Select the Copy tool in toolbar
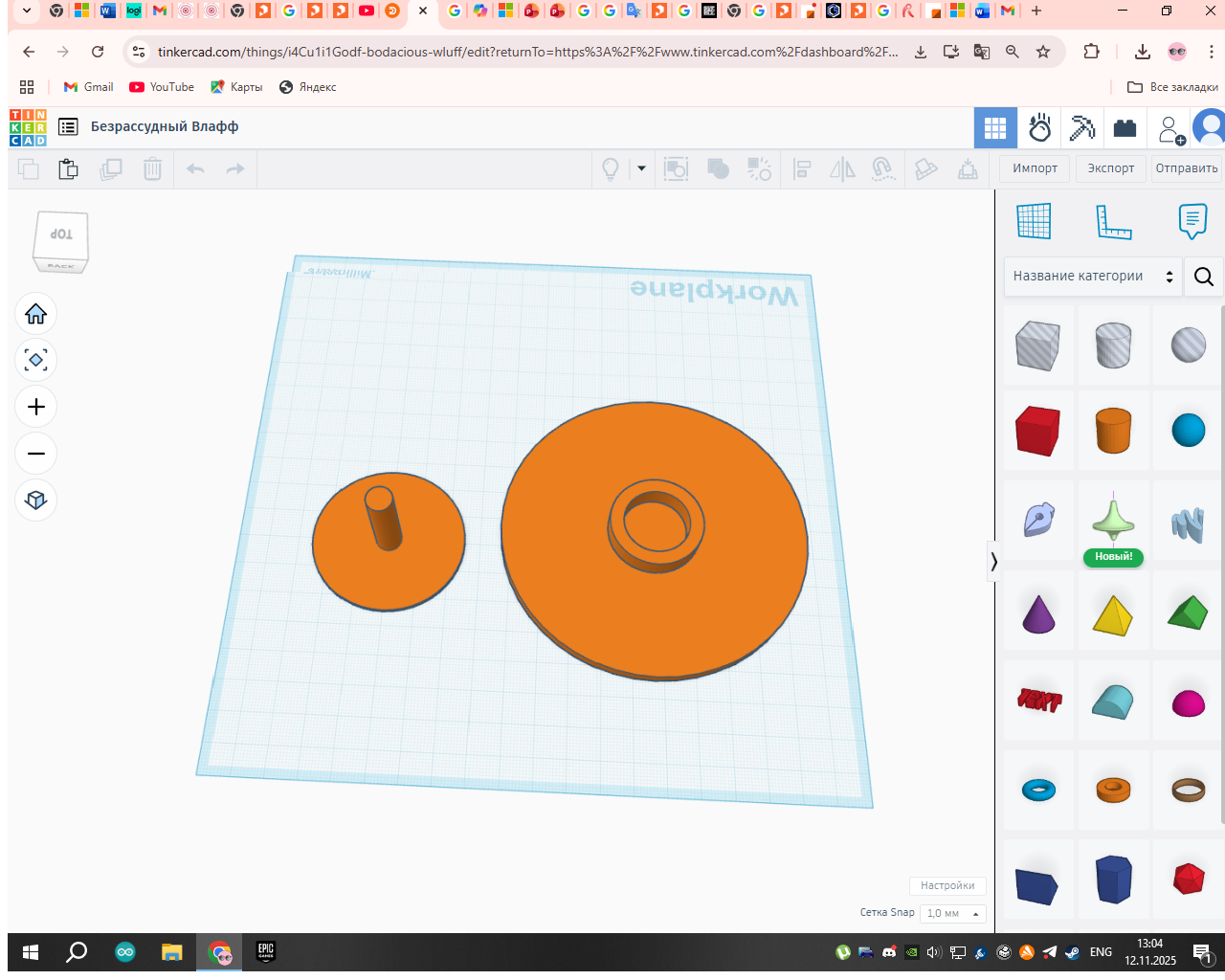 coord(29,169)
